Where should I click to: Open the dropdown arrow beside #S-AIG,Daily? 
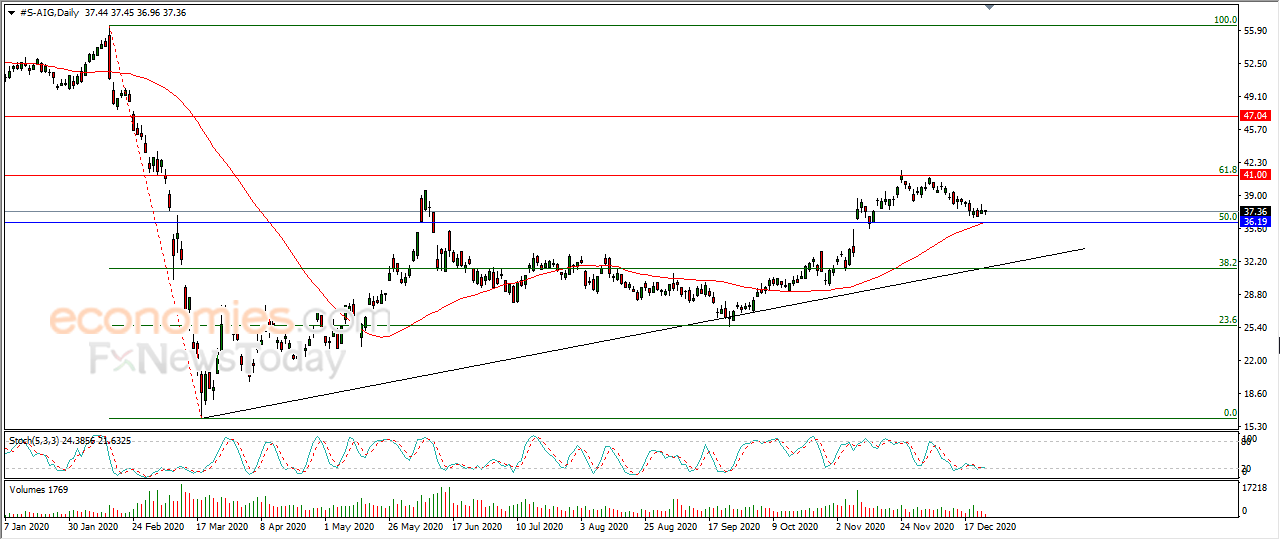11,13
